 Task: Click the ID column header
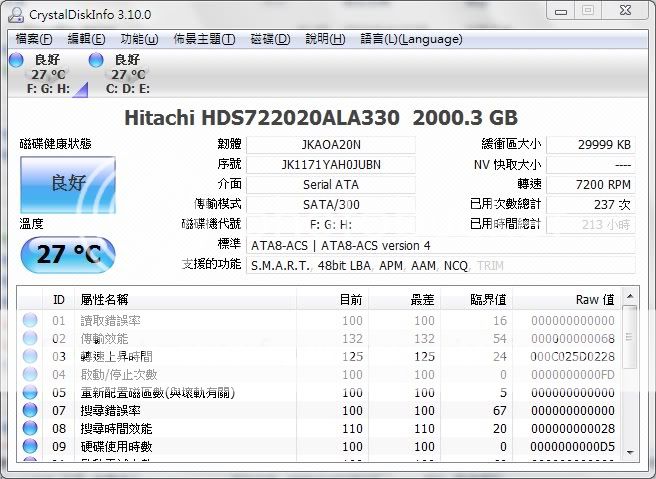59,299
